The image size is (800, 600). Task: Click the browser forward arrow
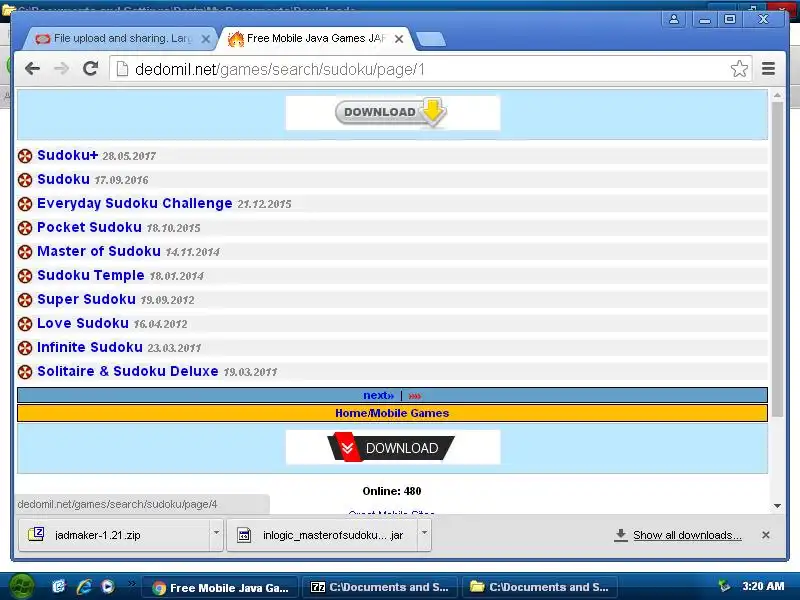coord(61,68)
